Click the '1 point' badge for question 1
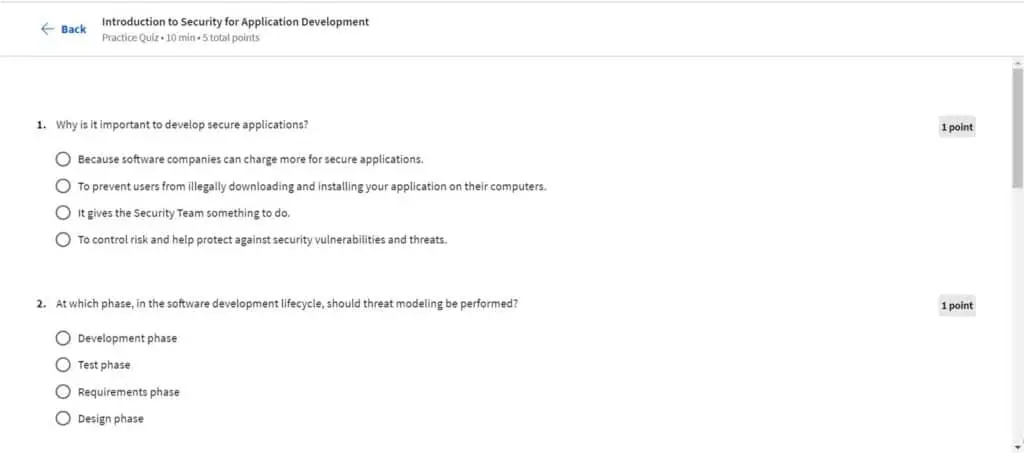 [x=957, y=127]
